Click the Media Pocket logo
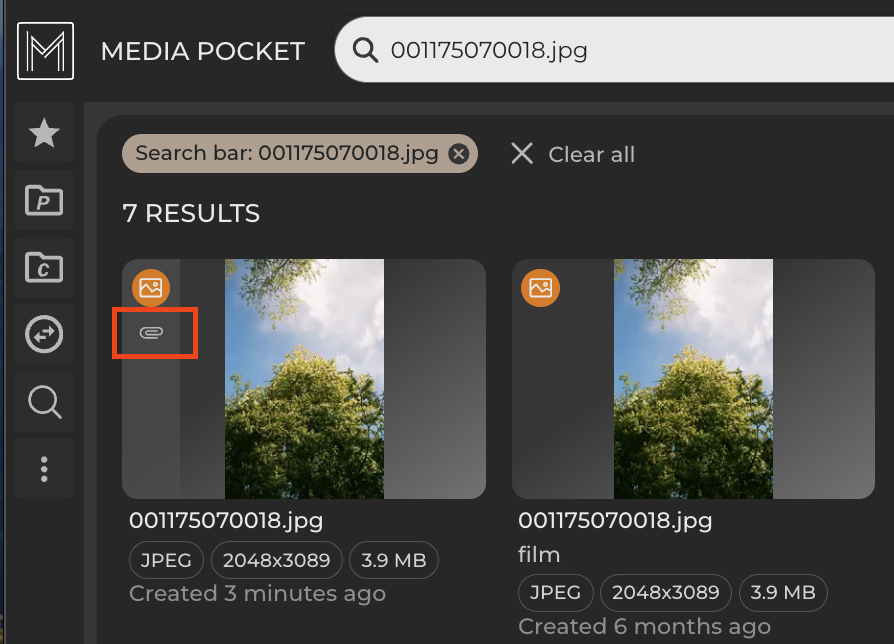 coord(45,51)
